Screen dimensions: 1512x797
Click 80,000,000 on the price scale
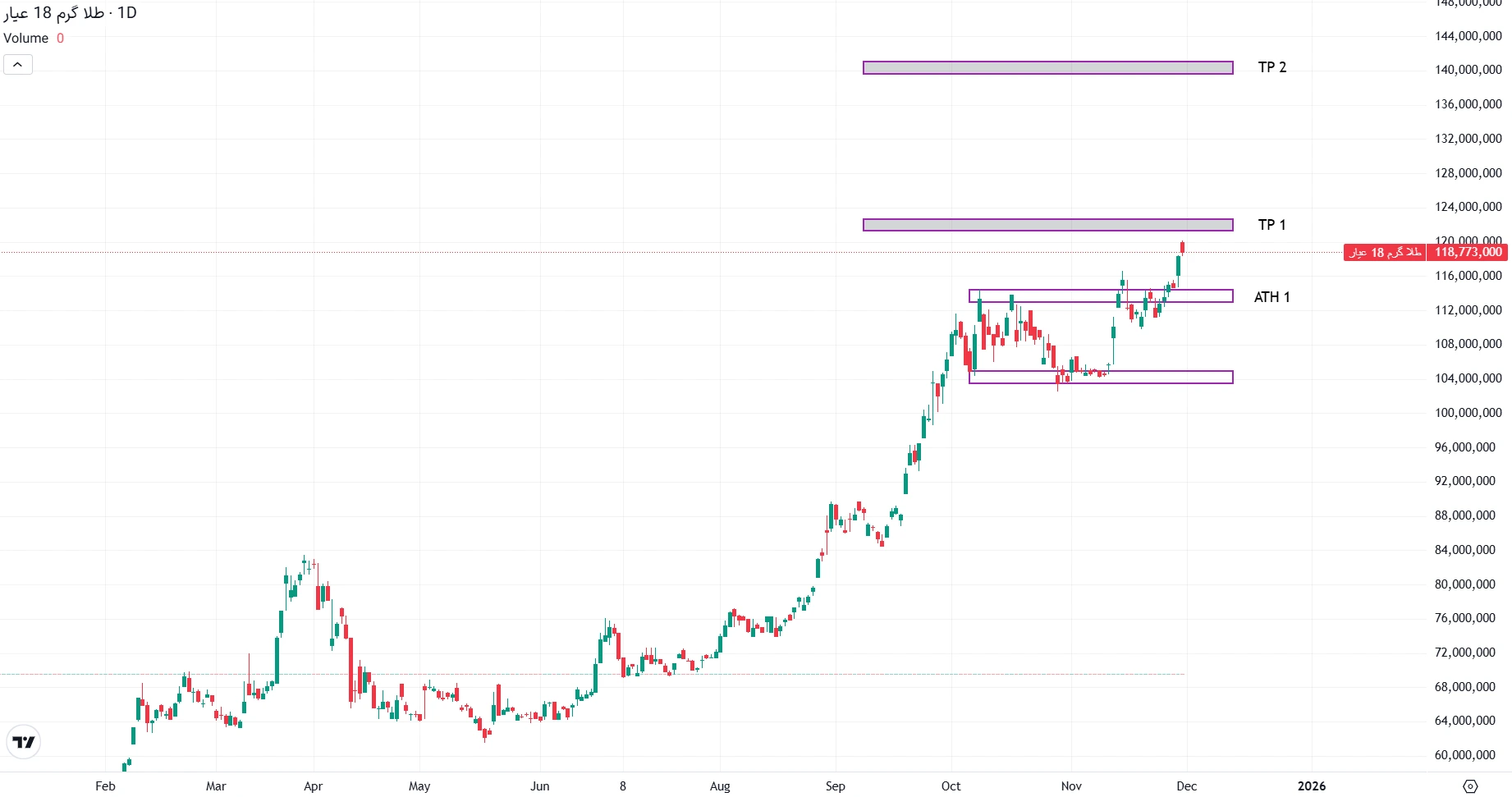pyautogui.click(x=1464, y=584)
